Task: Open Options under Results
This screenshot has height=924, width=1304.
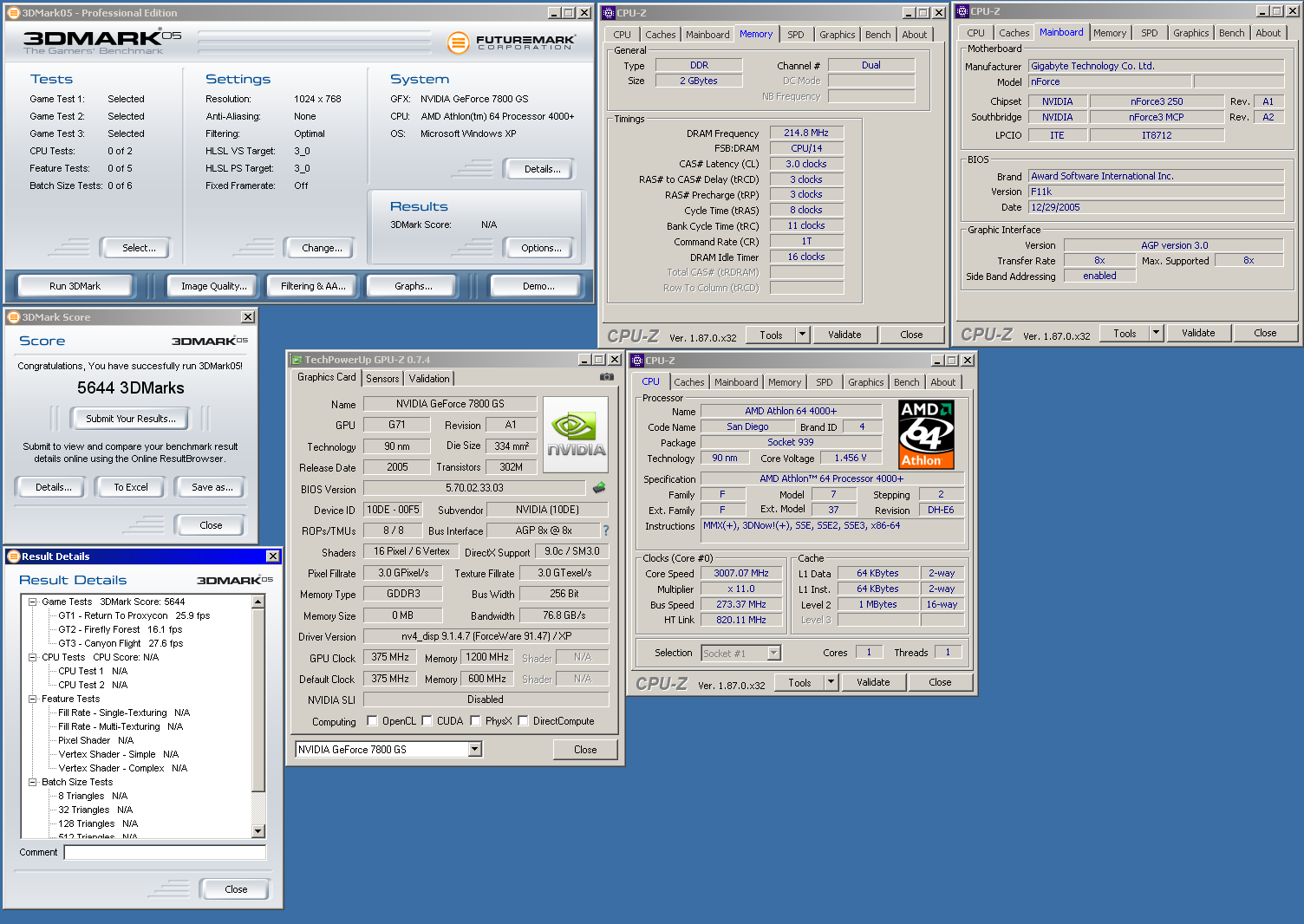Action: click(541, 248)
